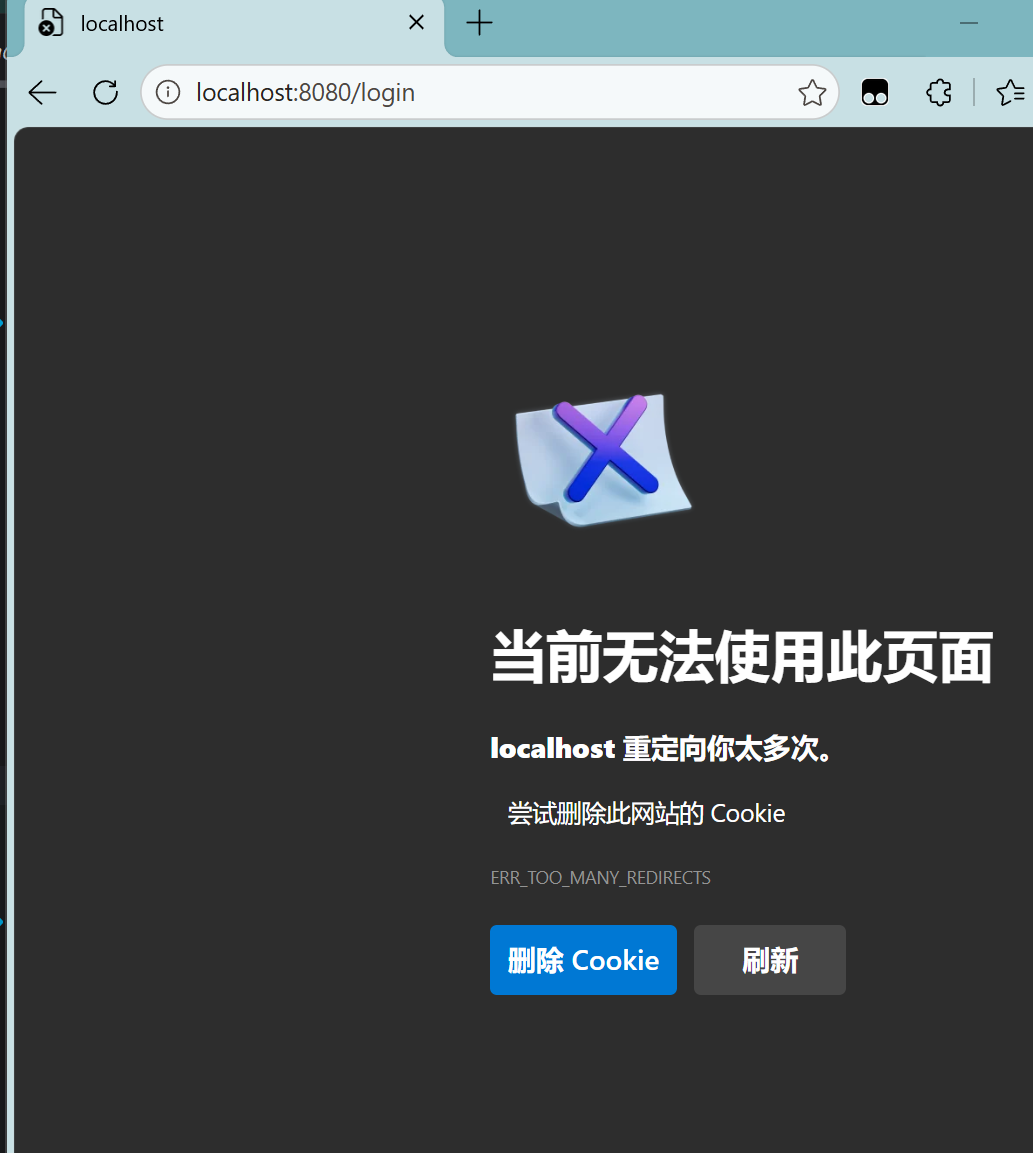Add this page to favorites star
This screenshot has height=1153, width=1033.
point(812,93)
